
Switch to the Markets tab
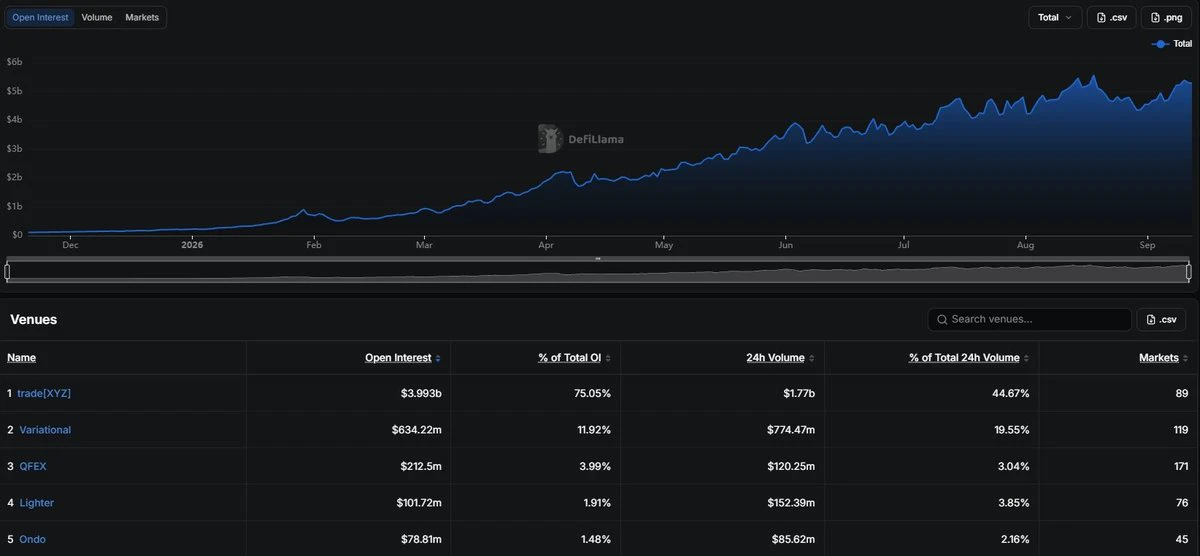142,17
